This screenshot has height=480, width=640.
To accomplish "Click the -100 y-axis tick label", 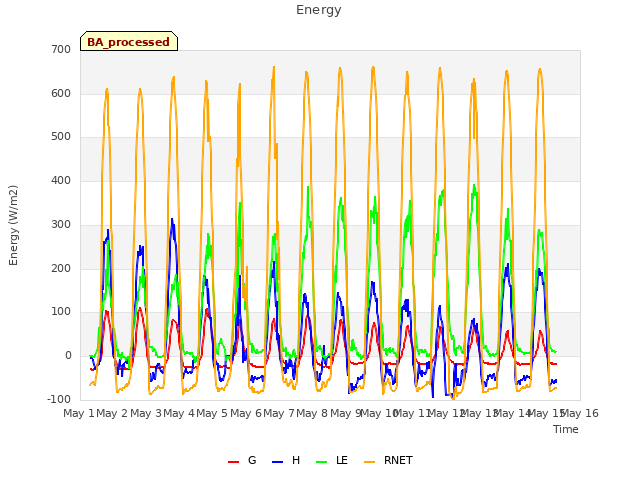I will [59, 399].
